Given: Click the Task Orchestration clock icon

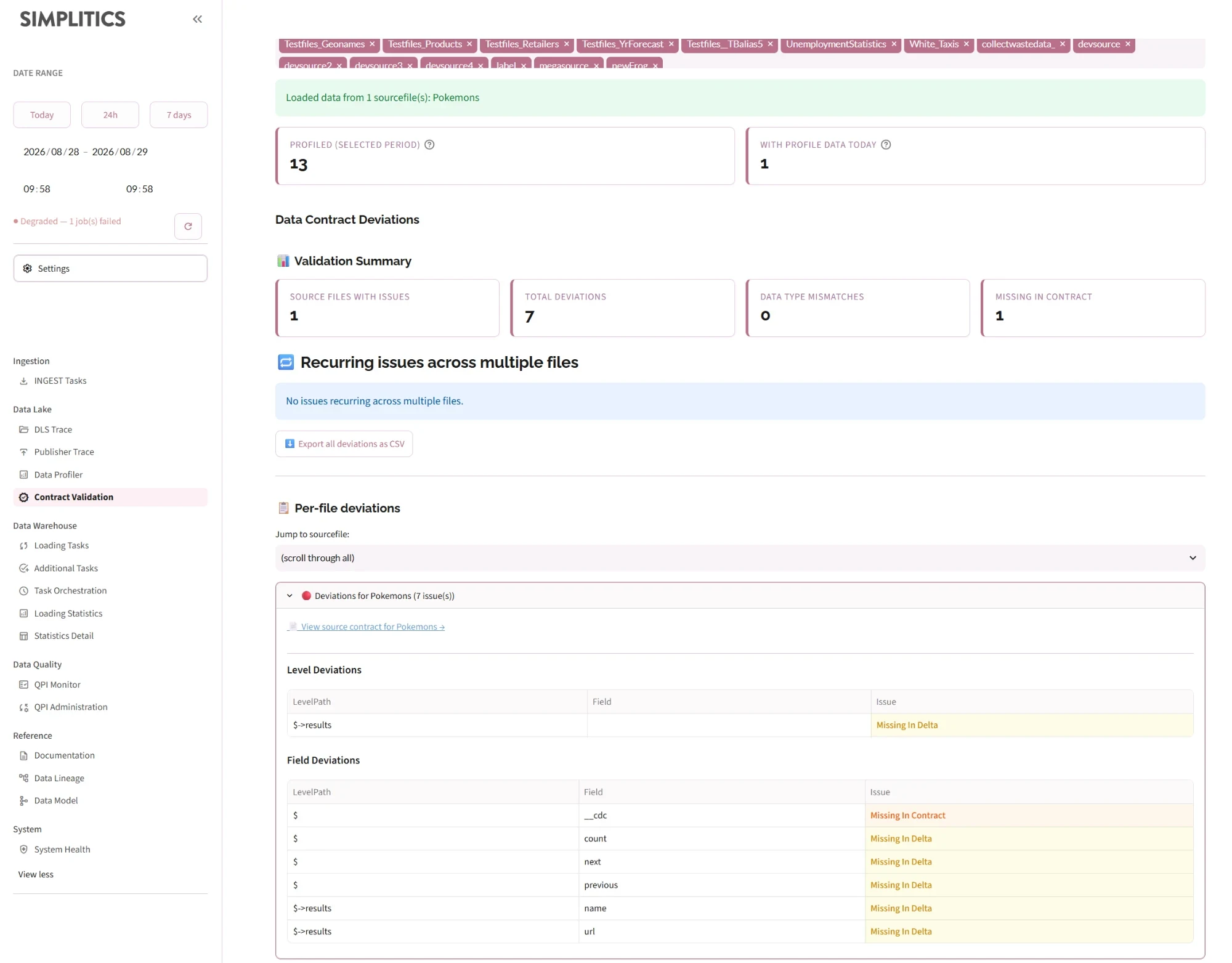Looking at the screenshot, I should (24, 590).
